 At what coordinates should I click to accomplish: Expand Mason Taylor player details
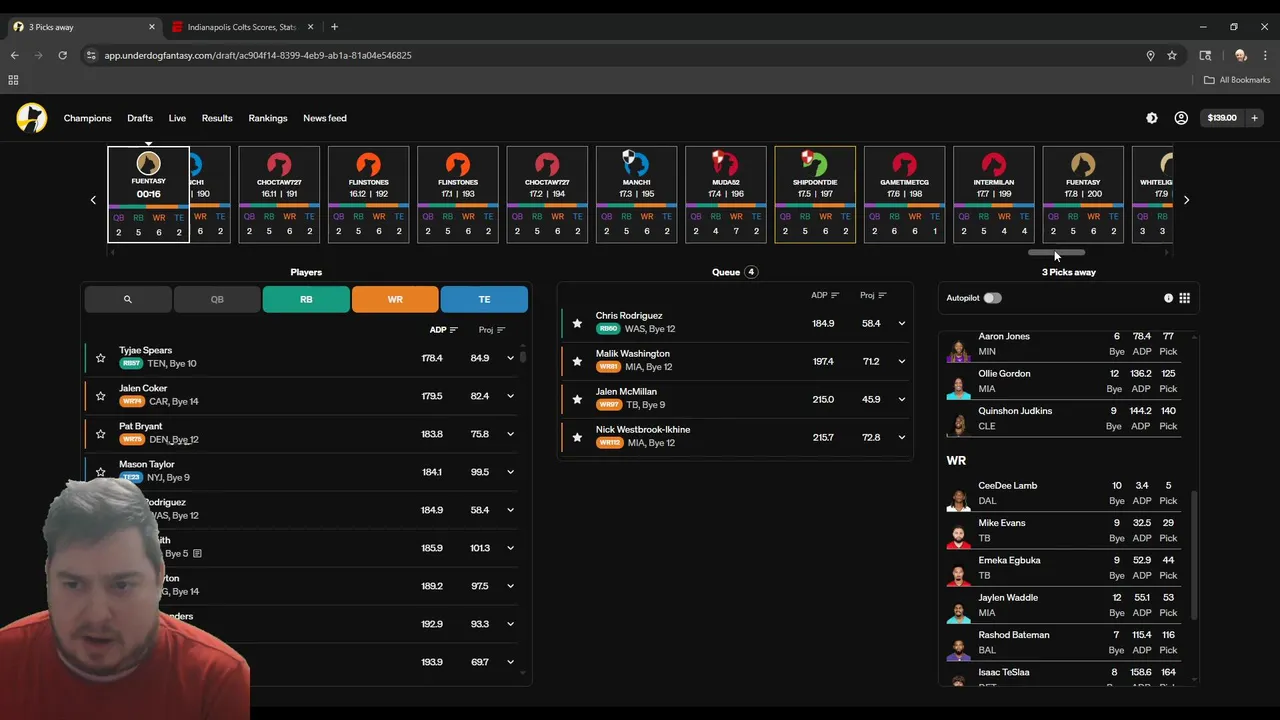(x=510, y=472)
